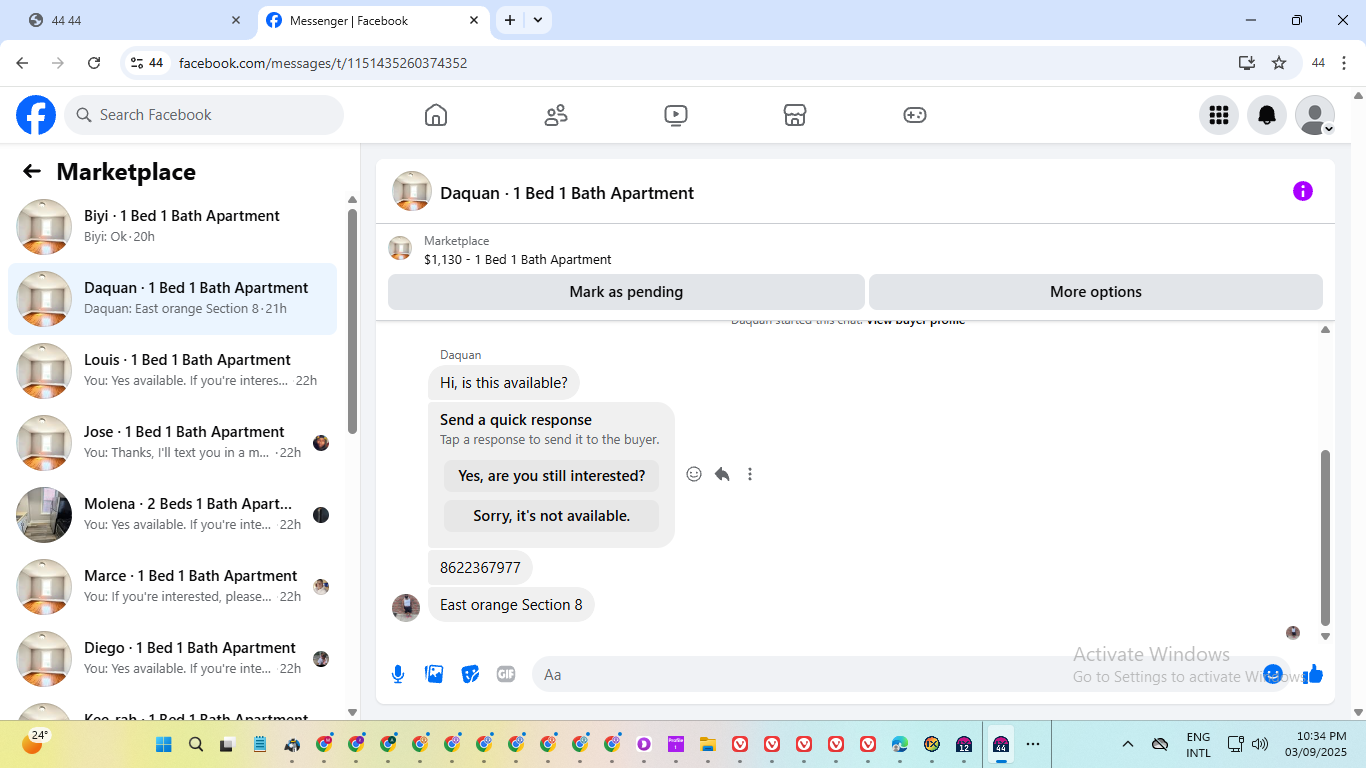The image size is (1366, 768).
Task: Open the taskbar clock and calendar
Action: click(1316, 745)
